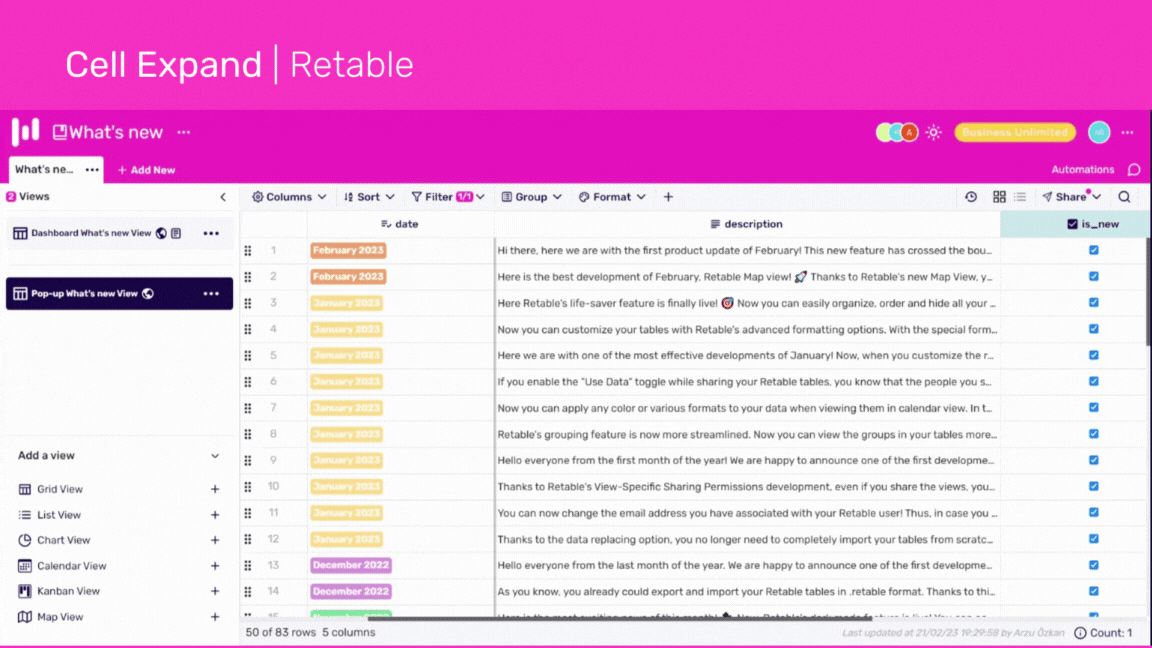Open the Sort dropdown
The image size is (1152, 648).
[369, 197]
